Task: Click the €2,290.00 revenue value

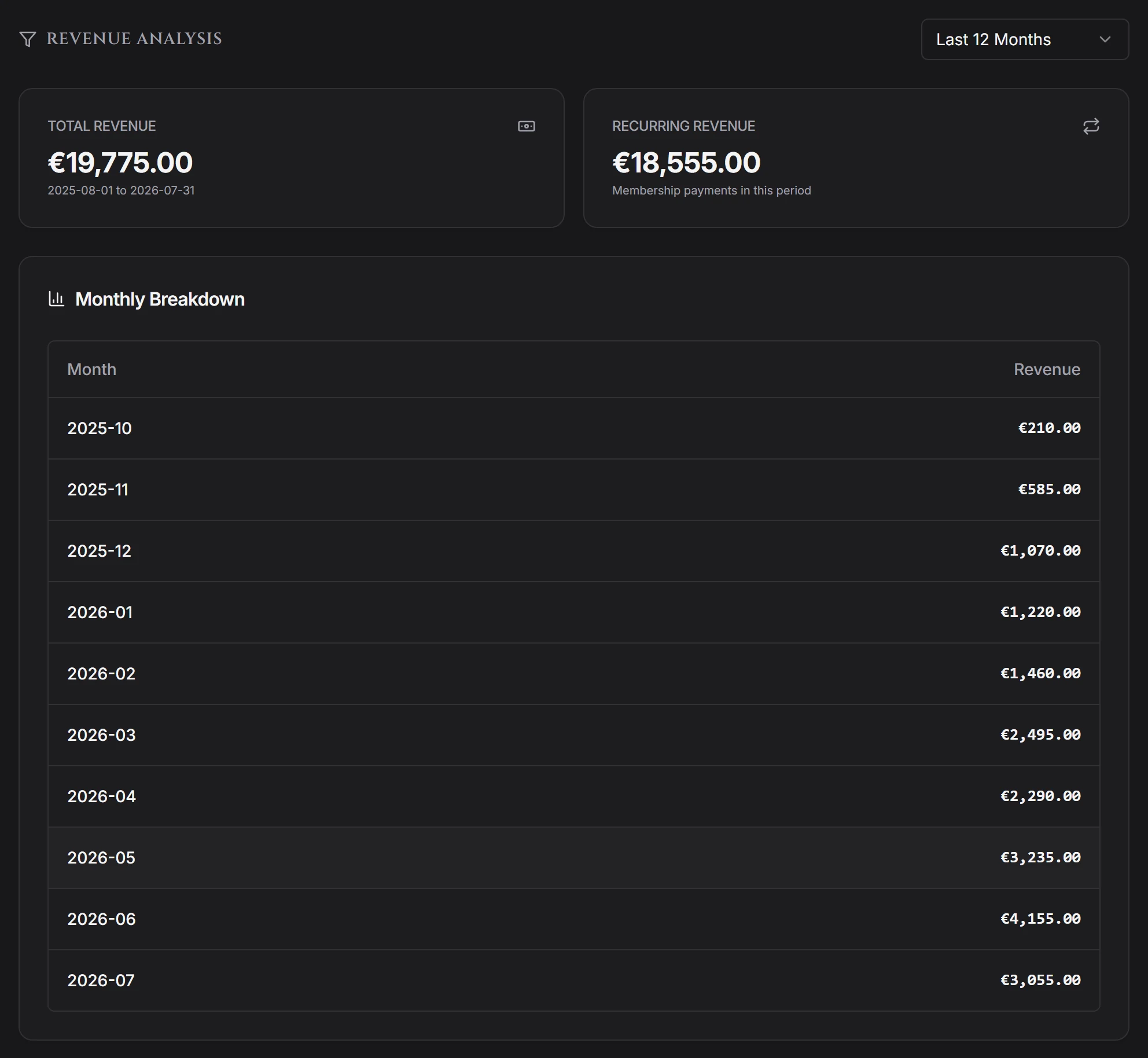Action: 1040,796
